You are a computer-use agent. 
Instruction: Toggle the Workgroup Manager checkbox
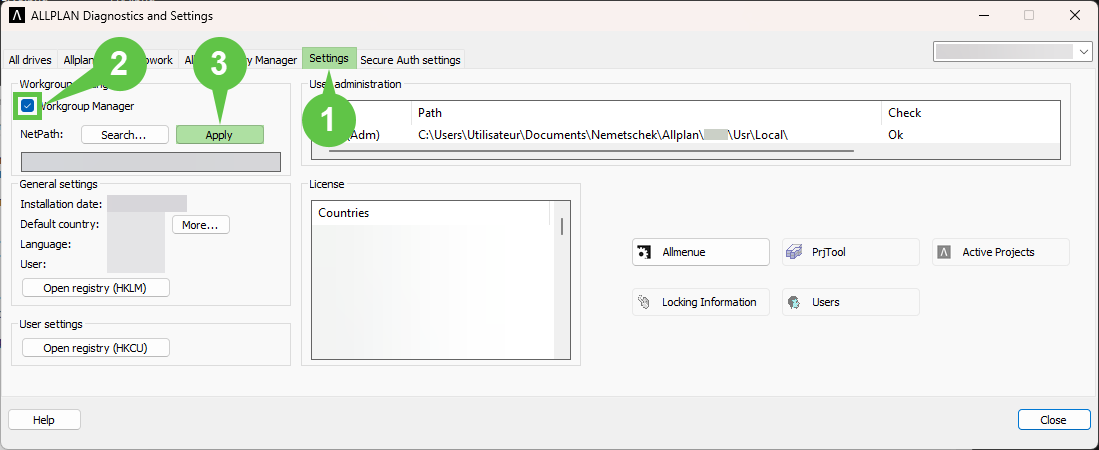27,106
